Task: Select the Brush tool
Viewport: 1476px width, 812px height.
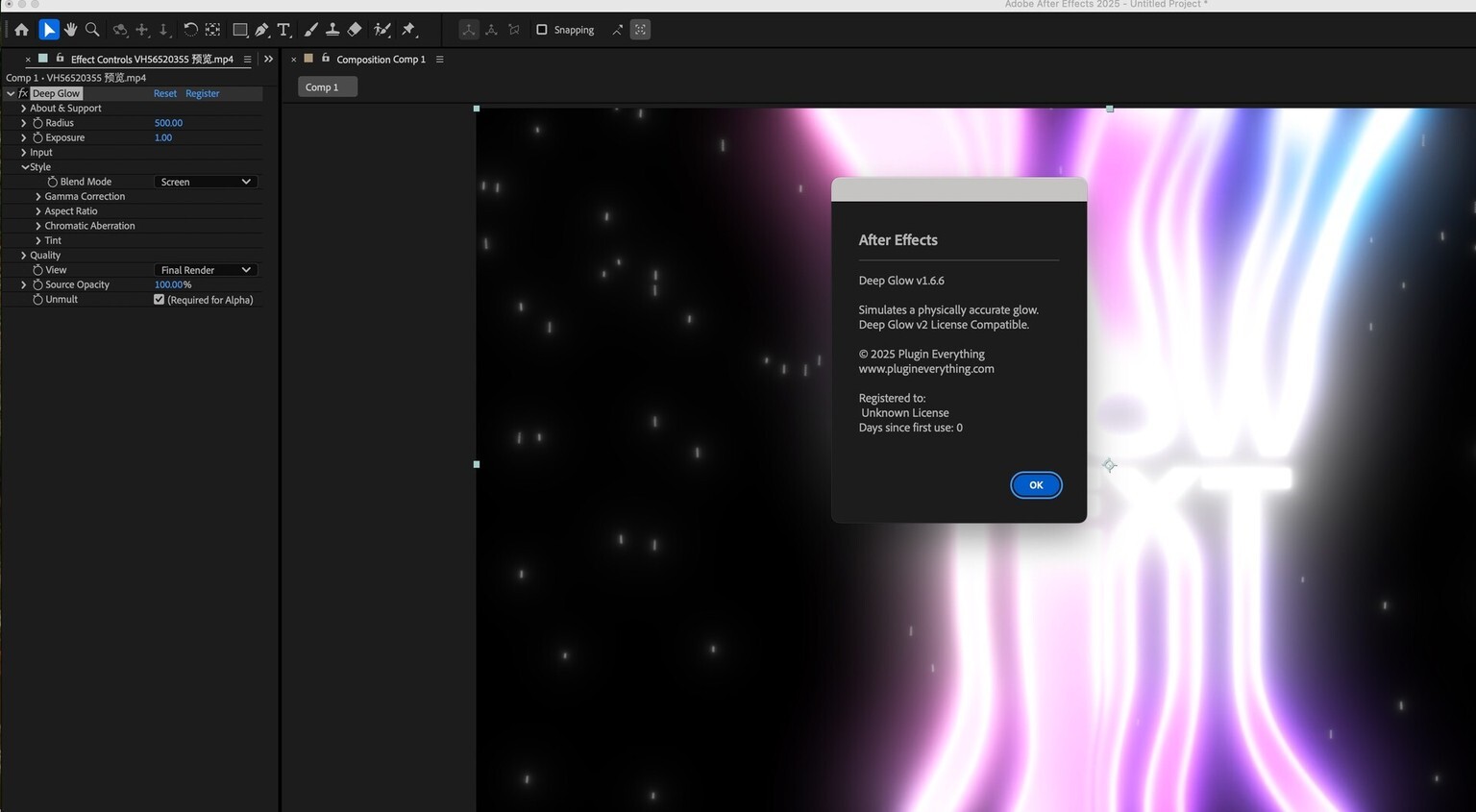Action: click(x=310, y=30)
